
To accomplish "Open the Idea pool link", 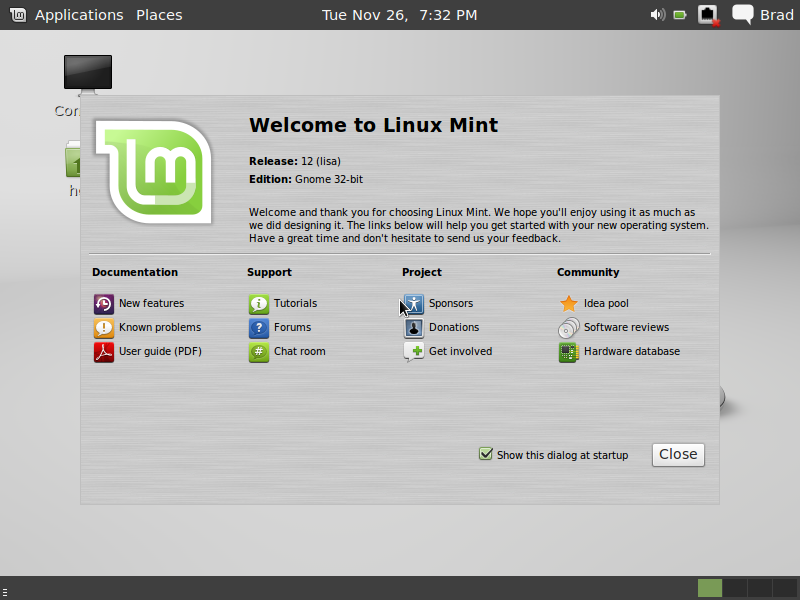I will 606,303.
